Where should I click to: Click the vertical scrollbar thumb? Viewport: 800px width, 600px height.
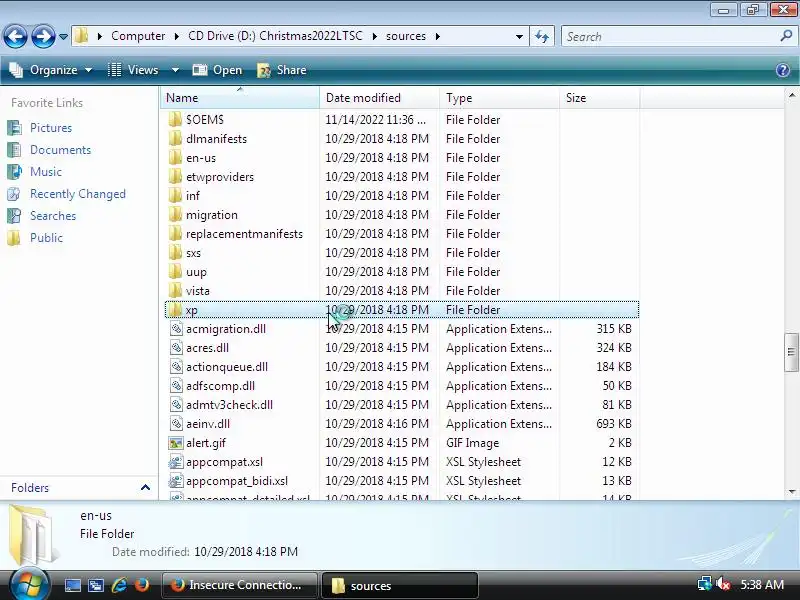click(x=791, y=352)
